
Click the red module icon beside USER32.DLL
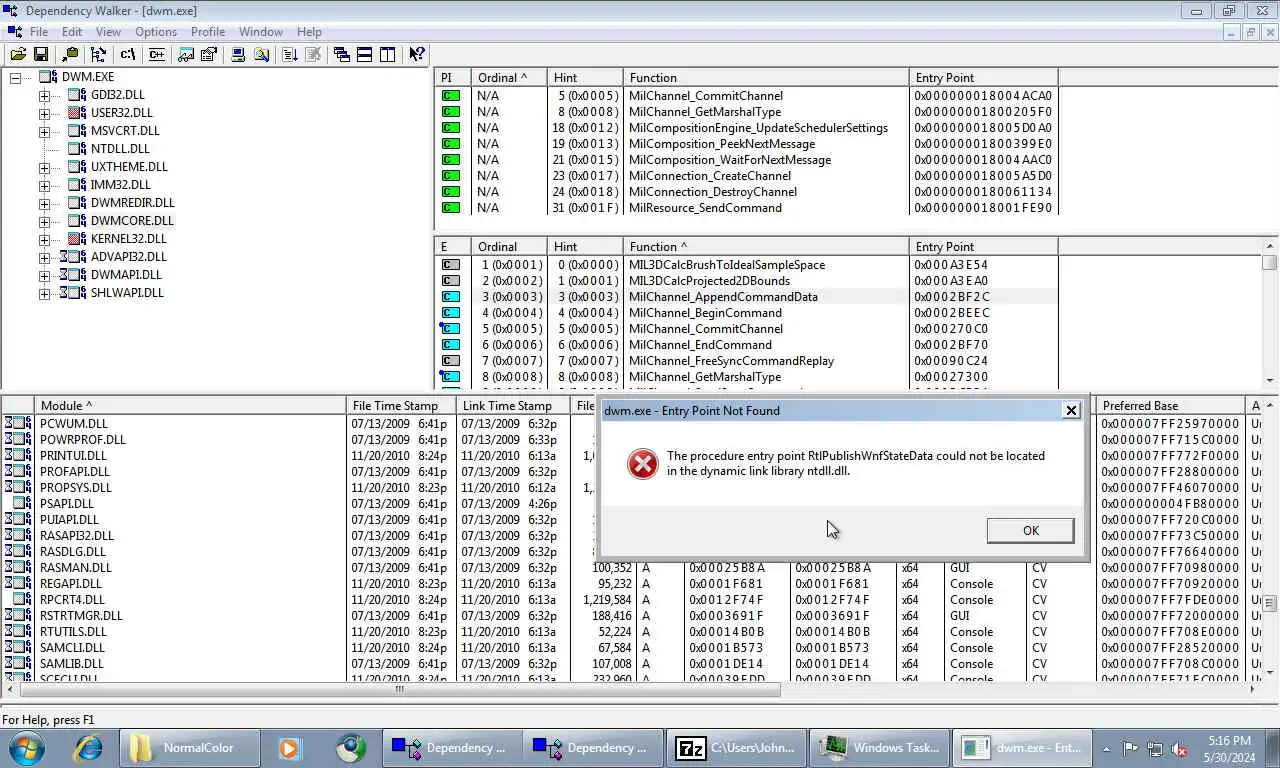(76, 113)
